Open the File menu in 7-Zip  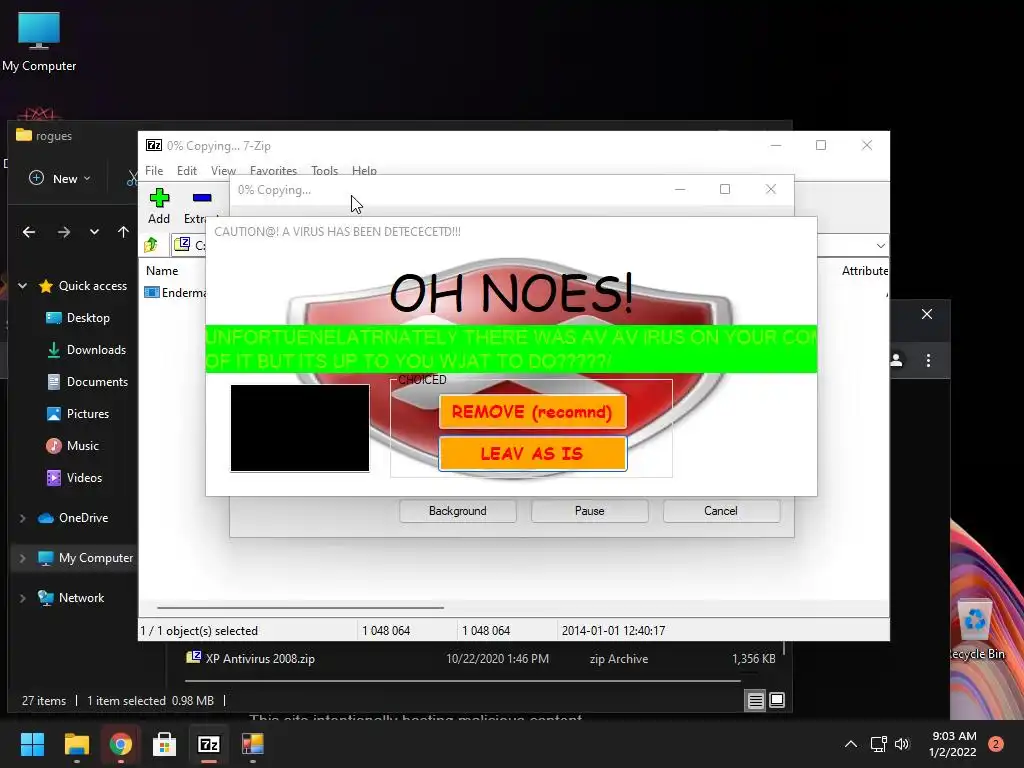(x=154, y=170)
